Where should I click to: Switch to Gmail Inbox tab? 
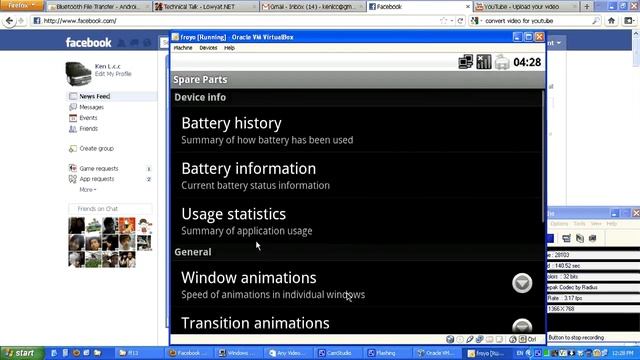[313, 7]
